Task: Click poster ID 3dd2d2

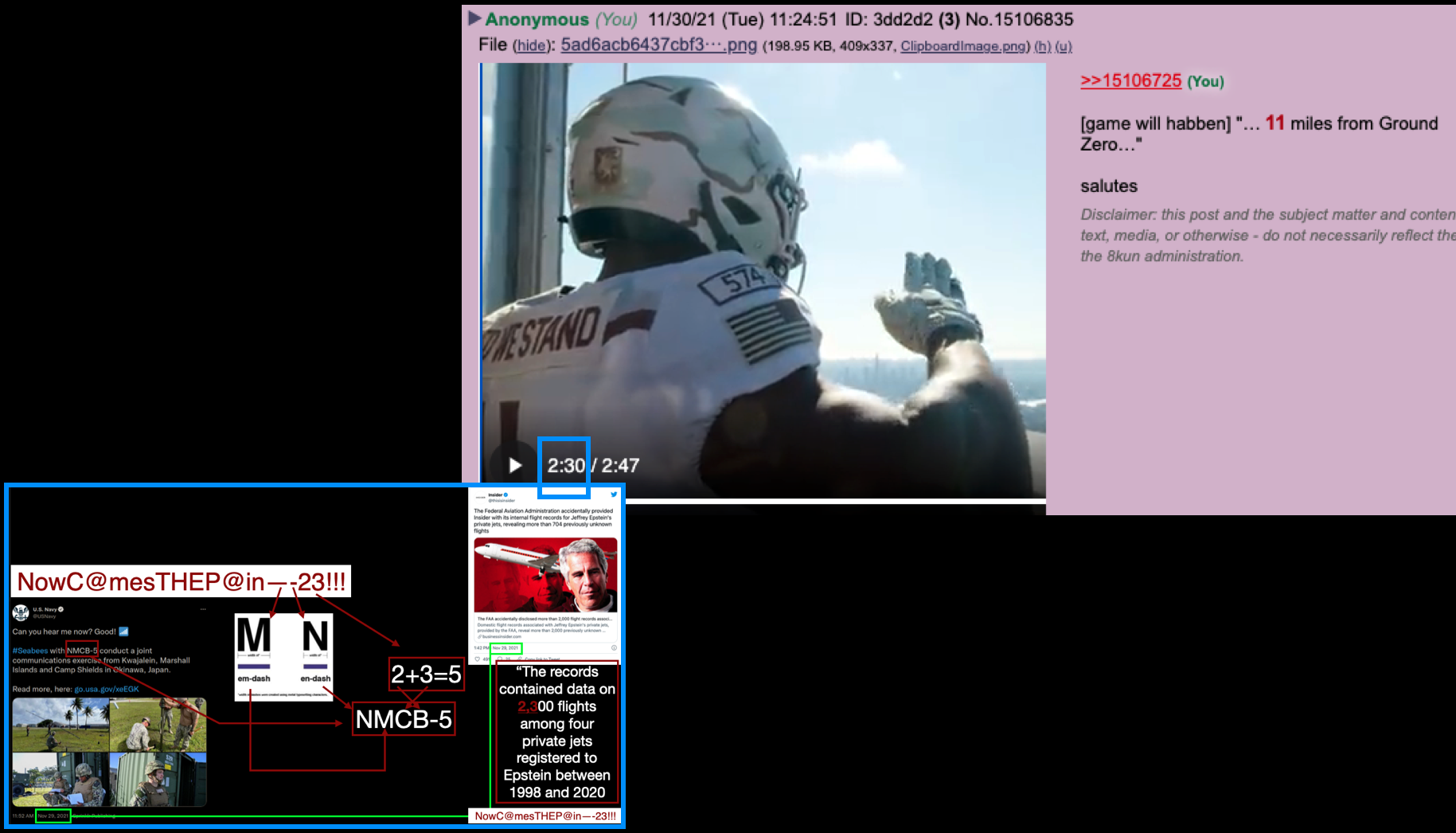Action: [x=903, y=19]
